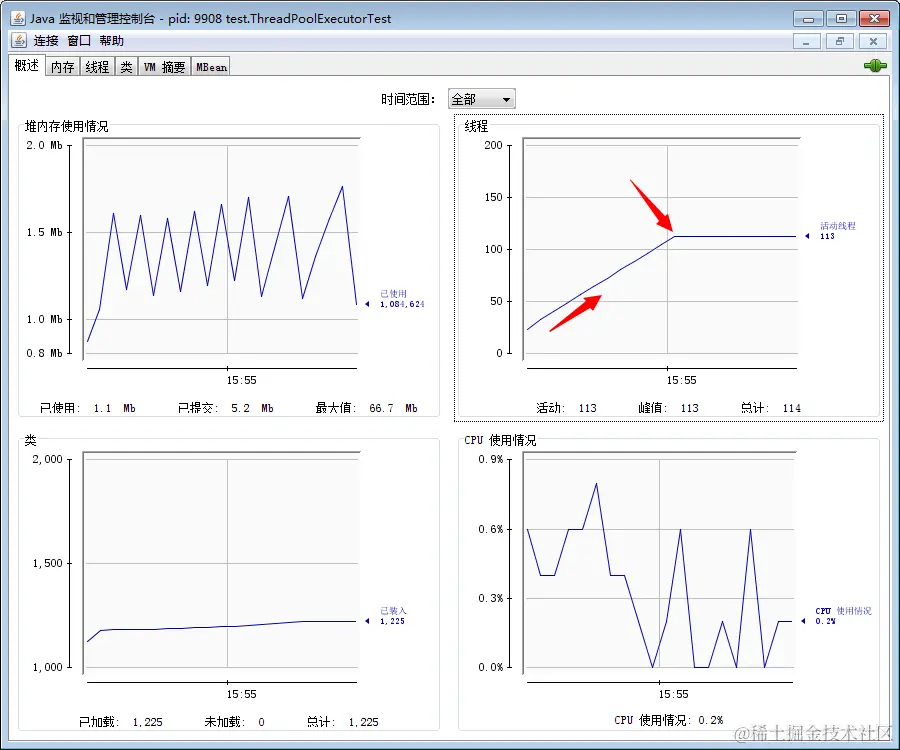Expand the 时间范围 dropdown set to 全部
This screenshot has width=900, height=750.
[x=482, y=99]
